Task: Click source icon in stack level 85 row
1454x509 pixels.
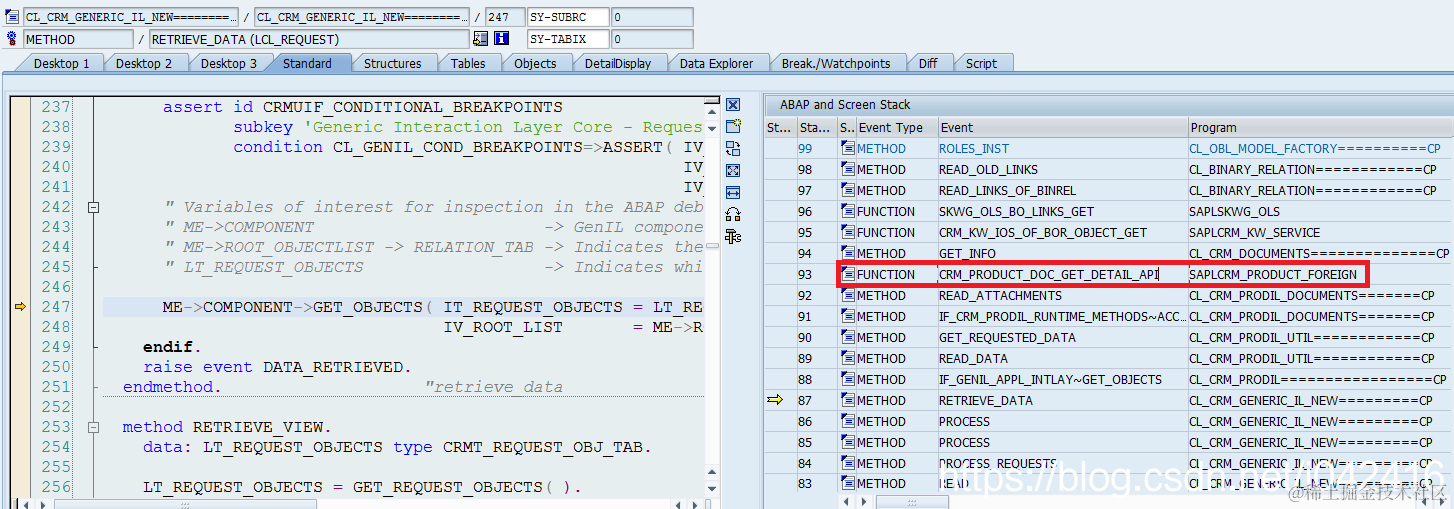Action: click(x=848, y=442)
